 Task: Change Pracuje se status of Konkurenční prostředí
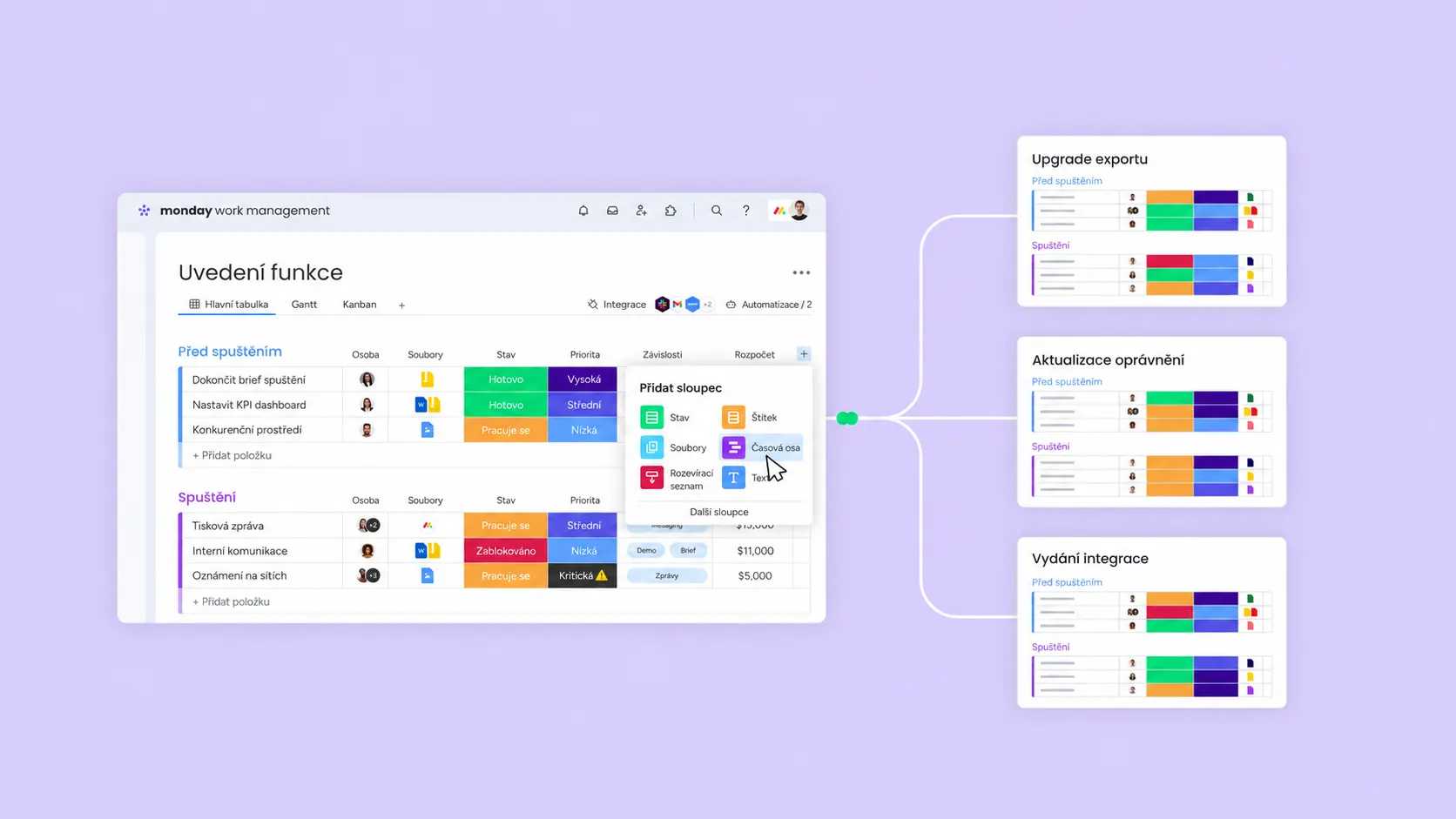coord(506,430)
